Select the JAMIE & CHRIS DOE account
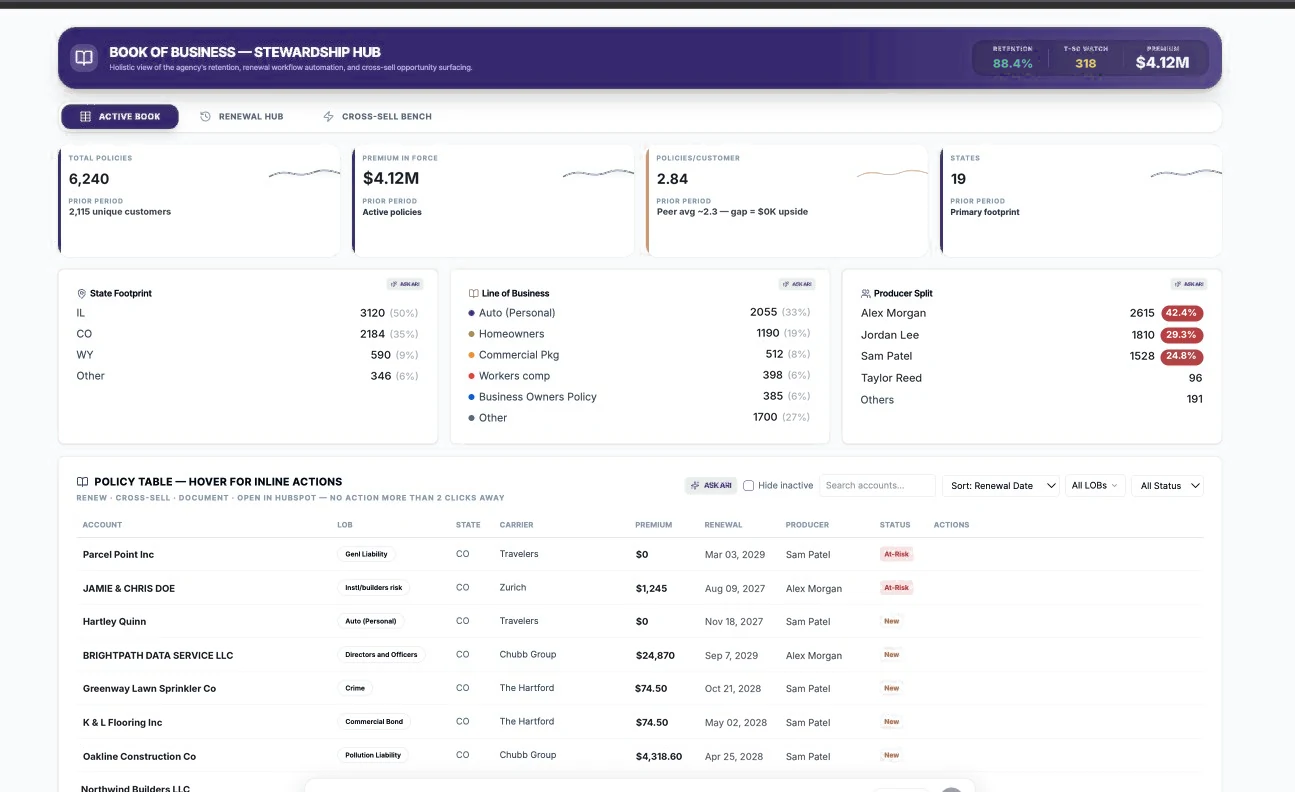 point(129,589)
